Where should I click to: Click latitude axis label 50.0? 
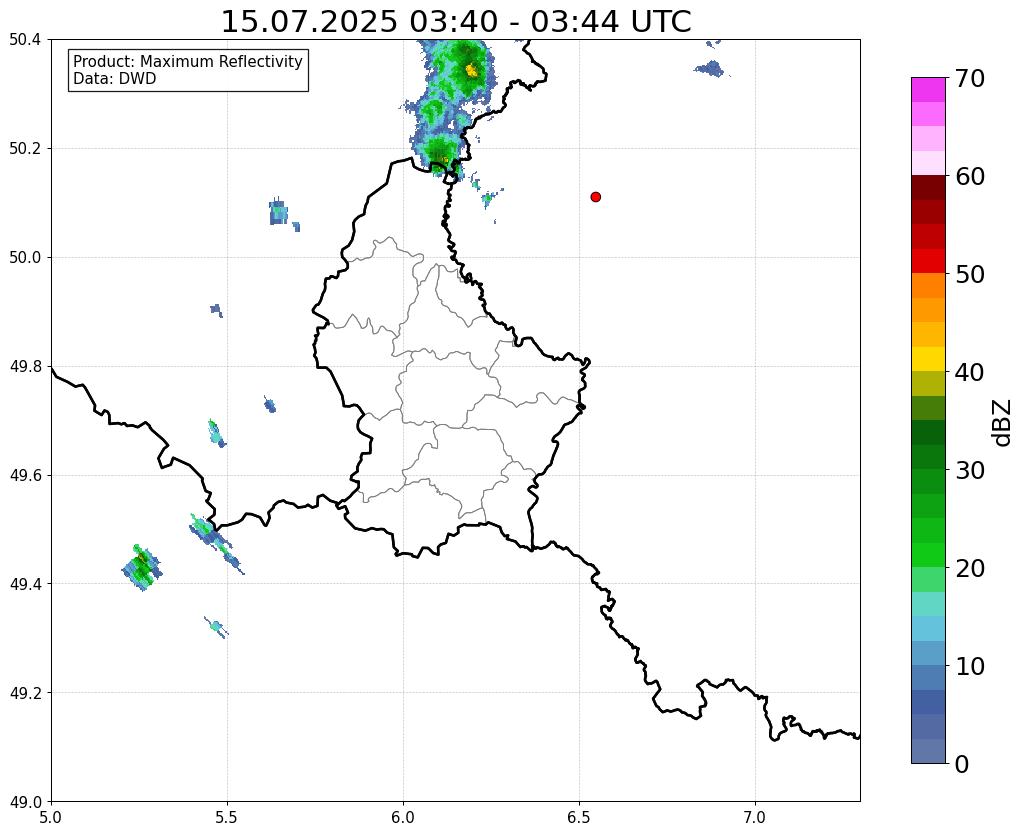25,258
